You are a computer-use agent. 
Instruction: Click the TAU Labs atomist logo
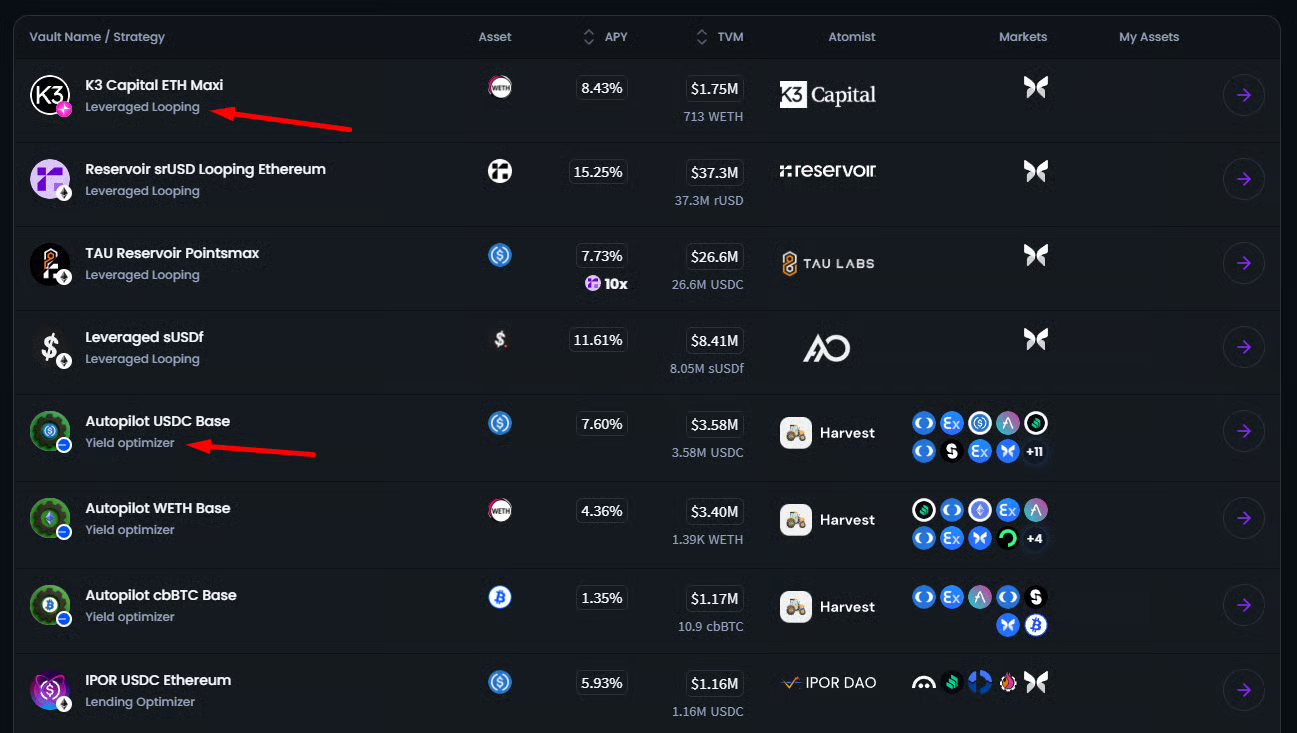click(827, 264)
